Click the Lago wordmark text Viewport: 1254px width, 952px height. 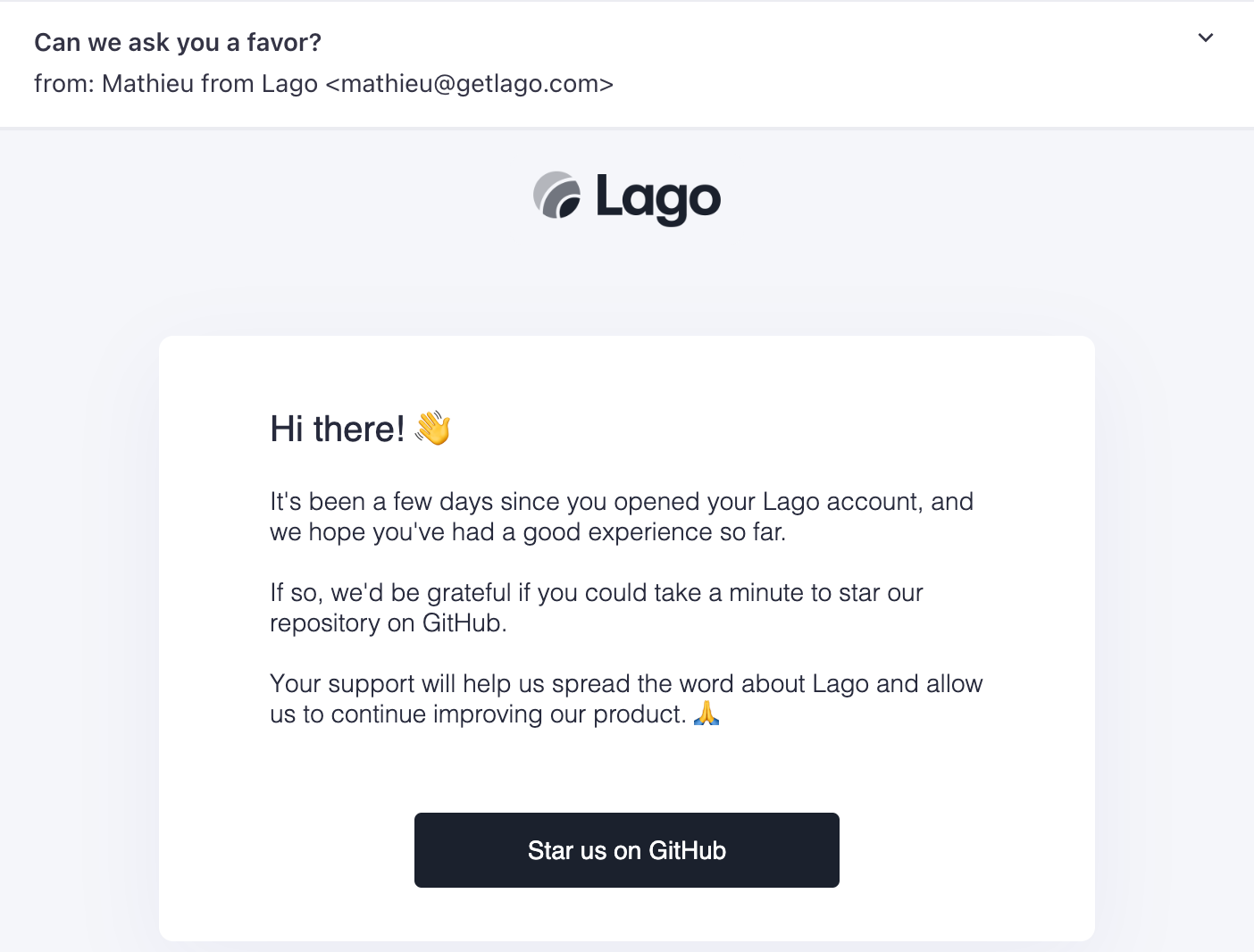[x=658, y=198]
